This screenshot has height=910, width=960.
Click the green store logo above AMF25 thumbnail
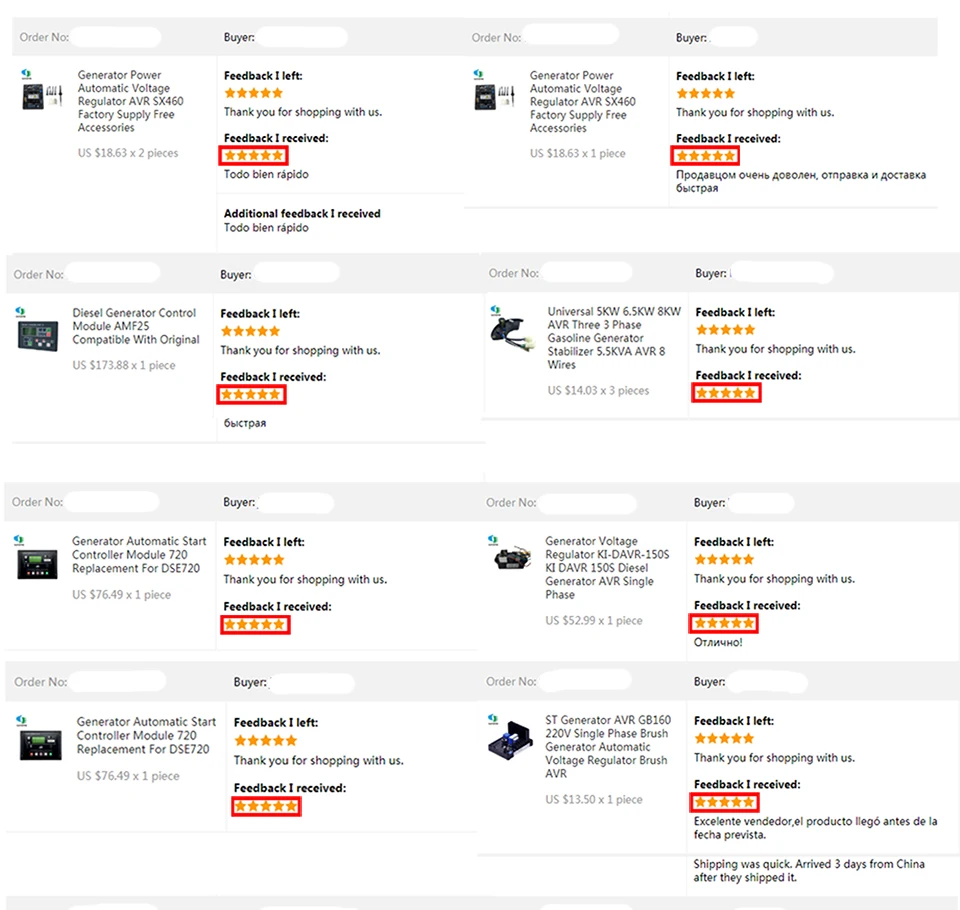[x=20, y=312]
